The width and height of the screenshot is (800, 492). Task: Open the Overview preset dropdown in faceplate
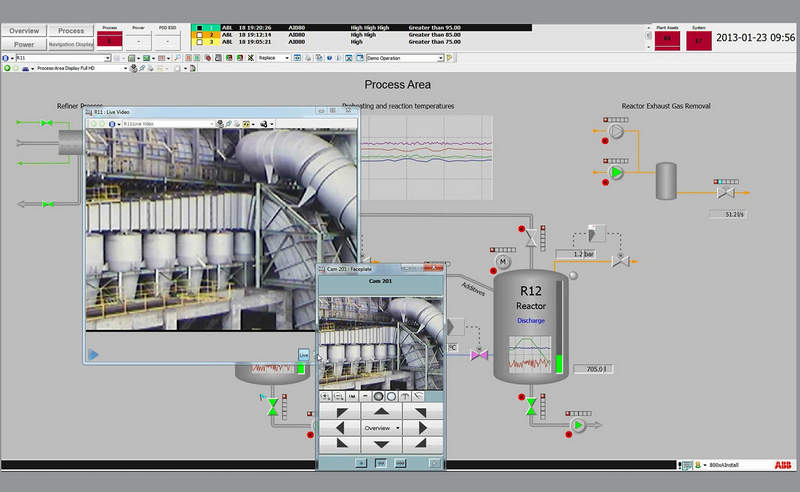(381, 428)
